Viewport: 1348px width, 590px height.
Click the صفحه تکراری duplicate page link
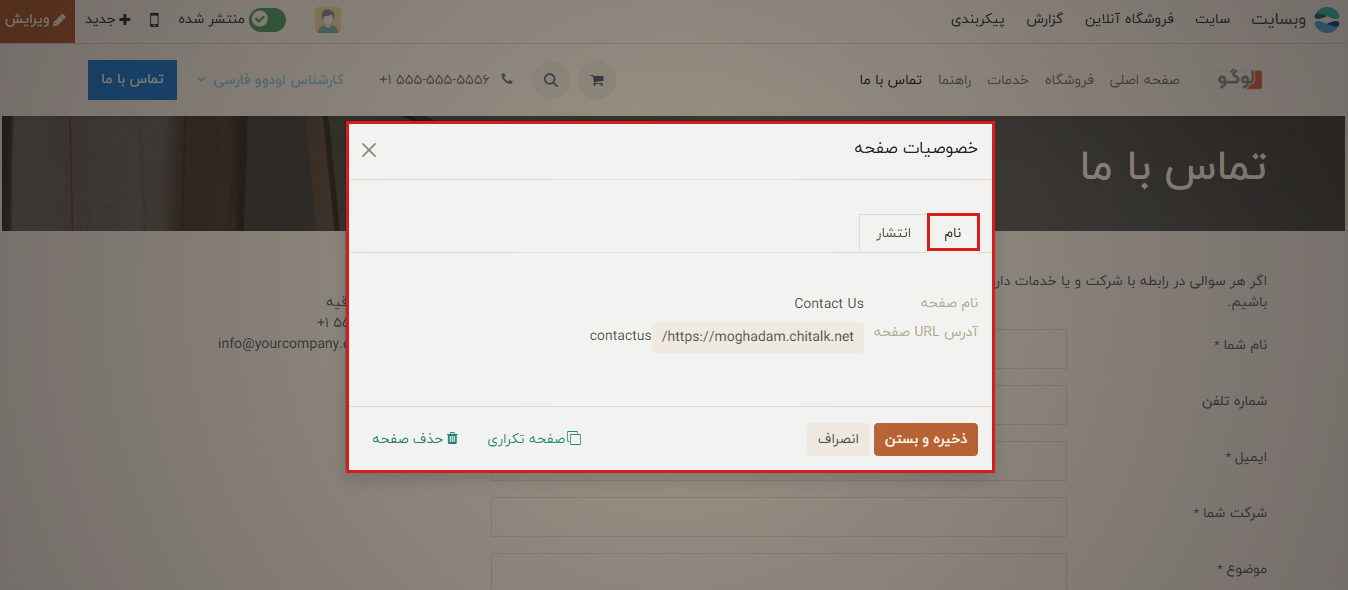(534, 439)
